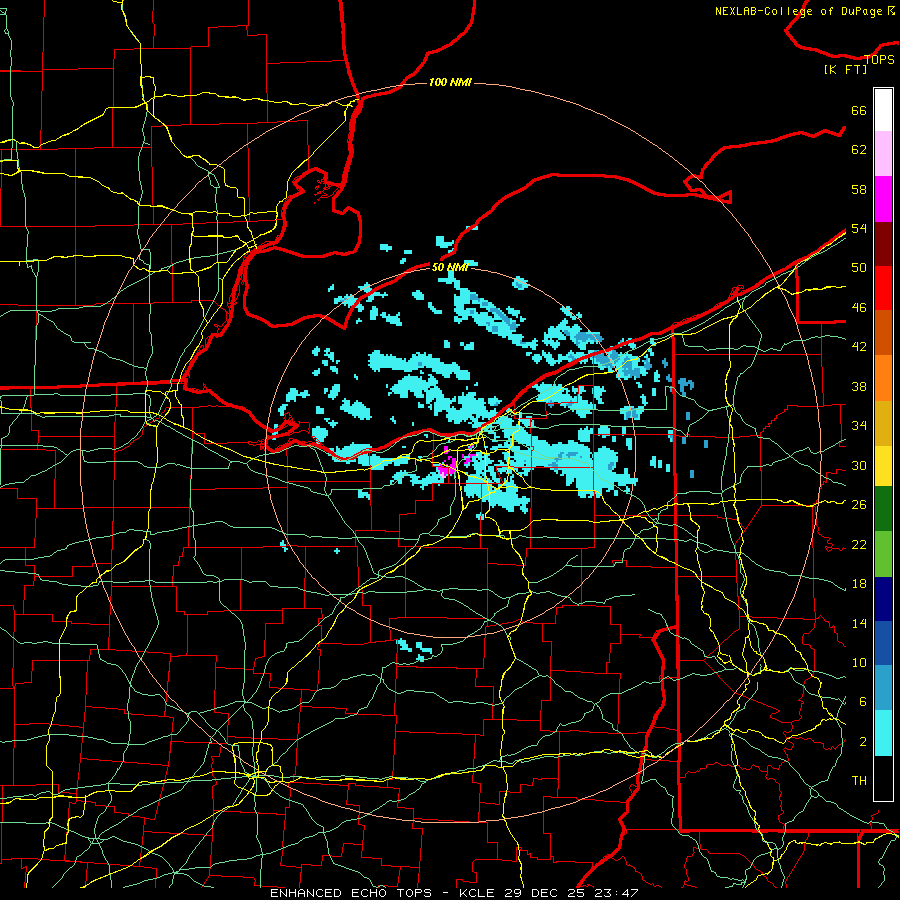Click the 30 legend value

859,465
